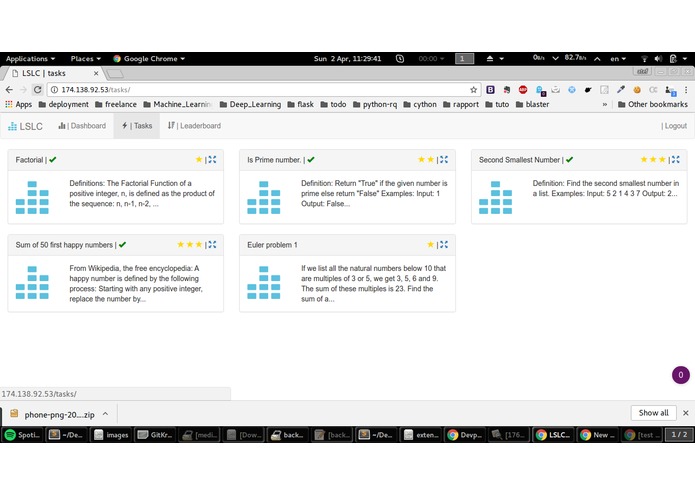Expand the Sum of 50 first happy numbers card

212,245
